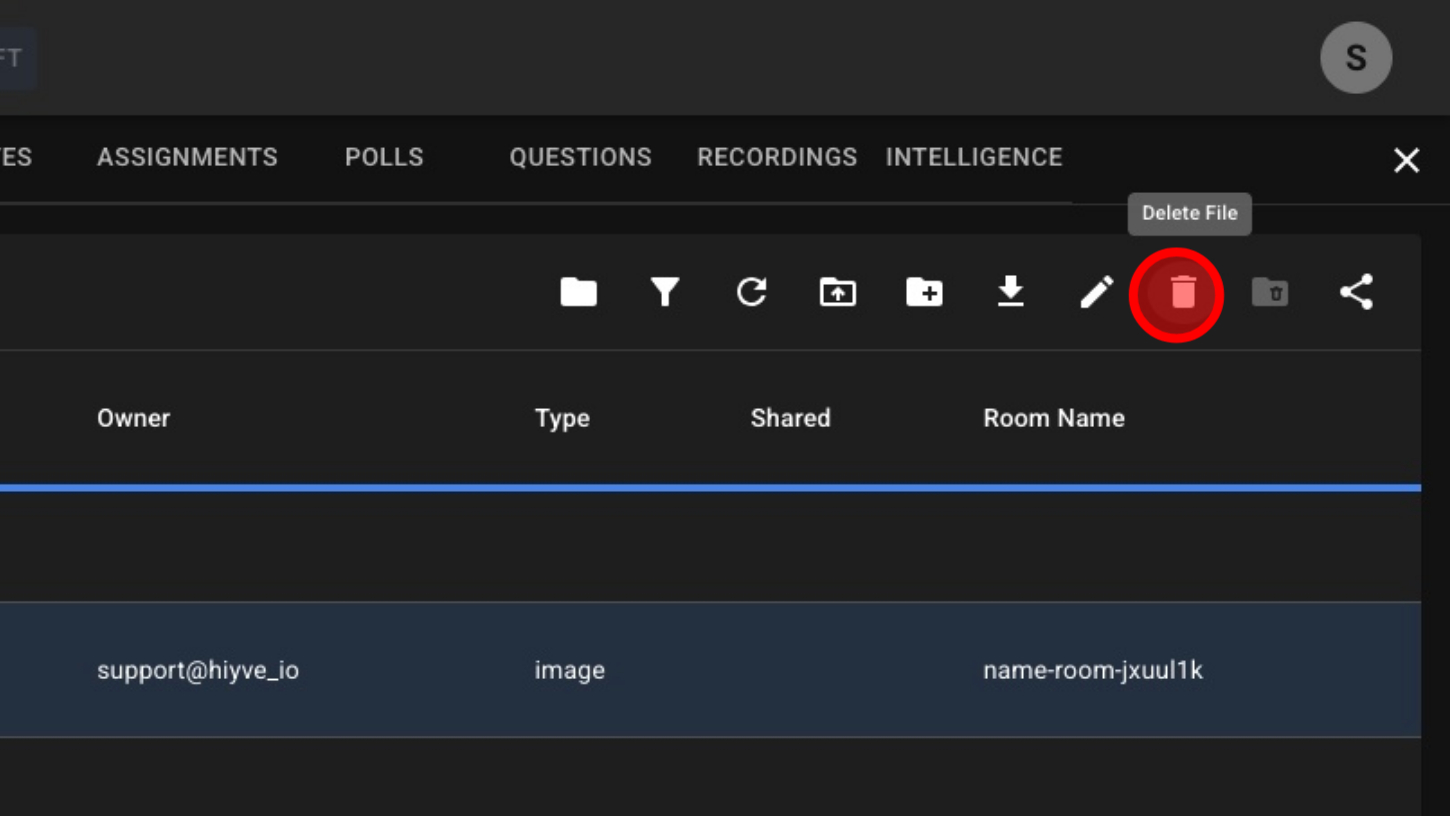Screen dimensions: 1450x816
Task: Switch to the ASSIGNMENTS tab
Action: (187, 157)
